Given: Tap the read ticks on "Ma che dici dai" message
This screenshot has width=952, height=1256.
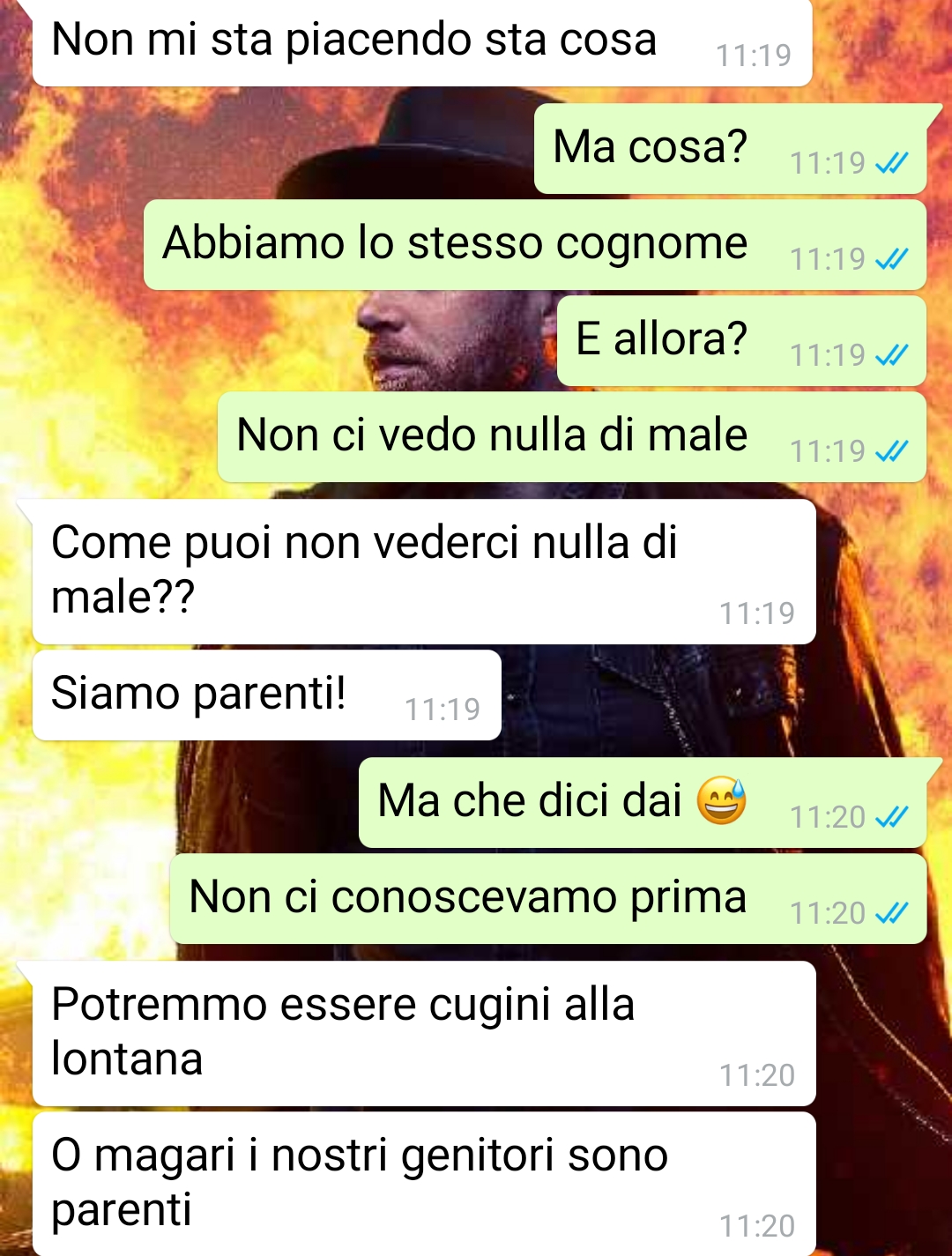Looking at the screenshot, I should pos(891,817).
